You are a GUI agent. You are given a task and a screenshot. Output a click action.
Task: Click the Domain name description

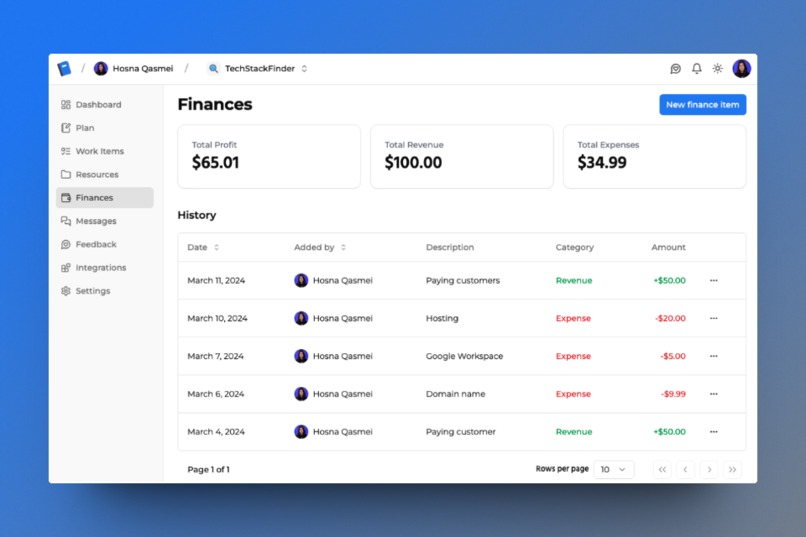click(x=455, y=394)
